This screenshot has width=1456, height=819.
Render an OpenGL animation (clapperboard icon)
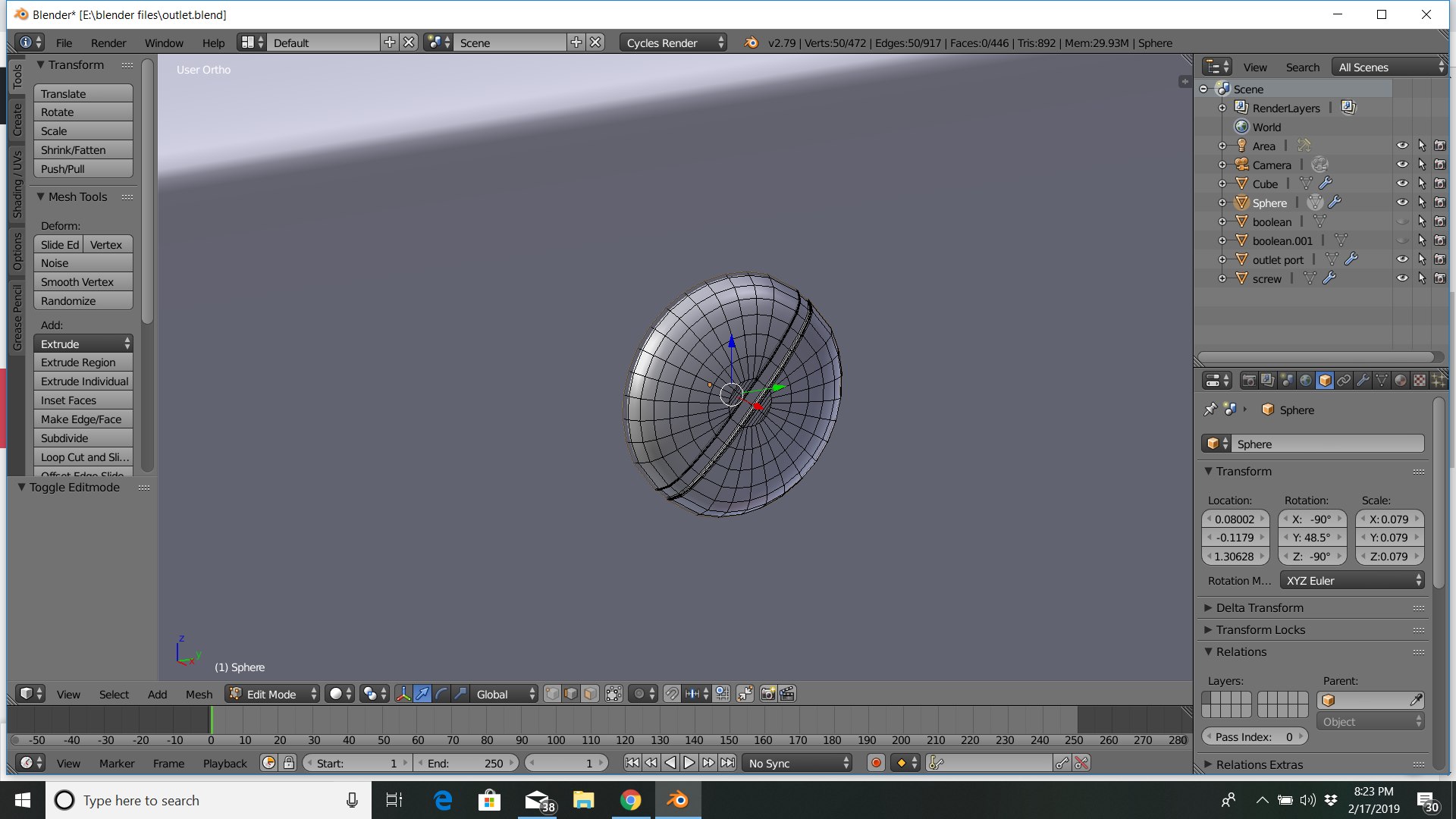787,694
